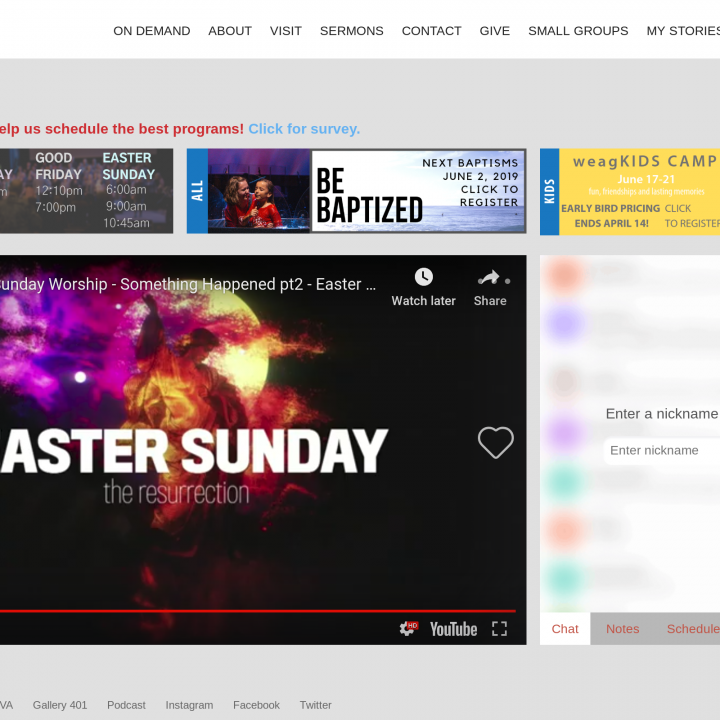The width and height of the screenshot is (720, 720).
Task: Open the Click for survey link
Action: pyautogui.click(x=304, y=129)
